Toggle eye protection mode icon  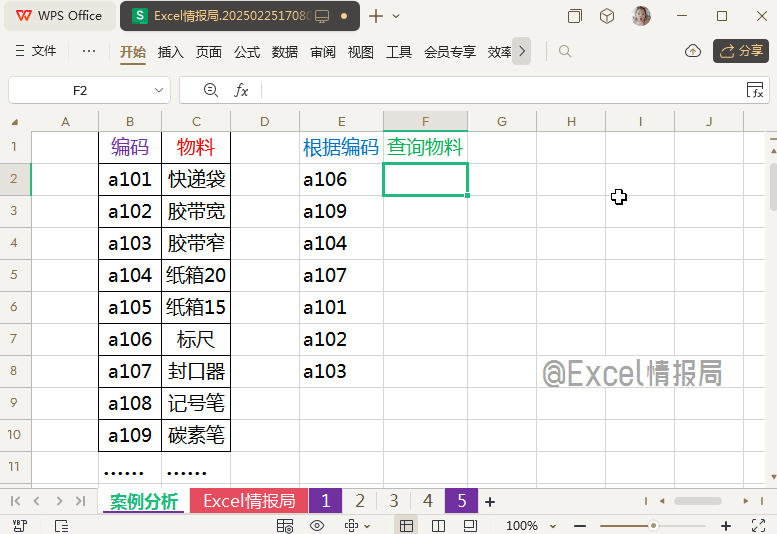317,525
